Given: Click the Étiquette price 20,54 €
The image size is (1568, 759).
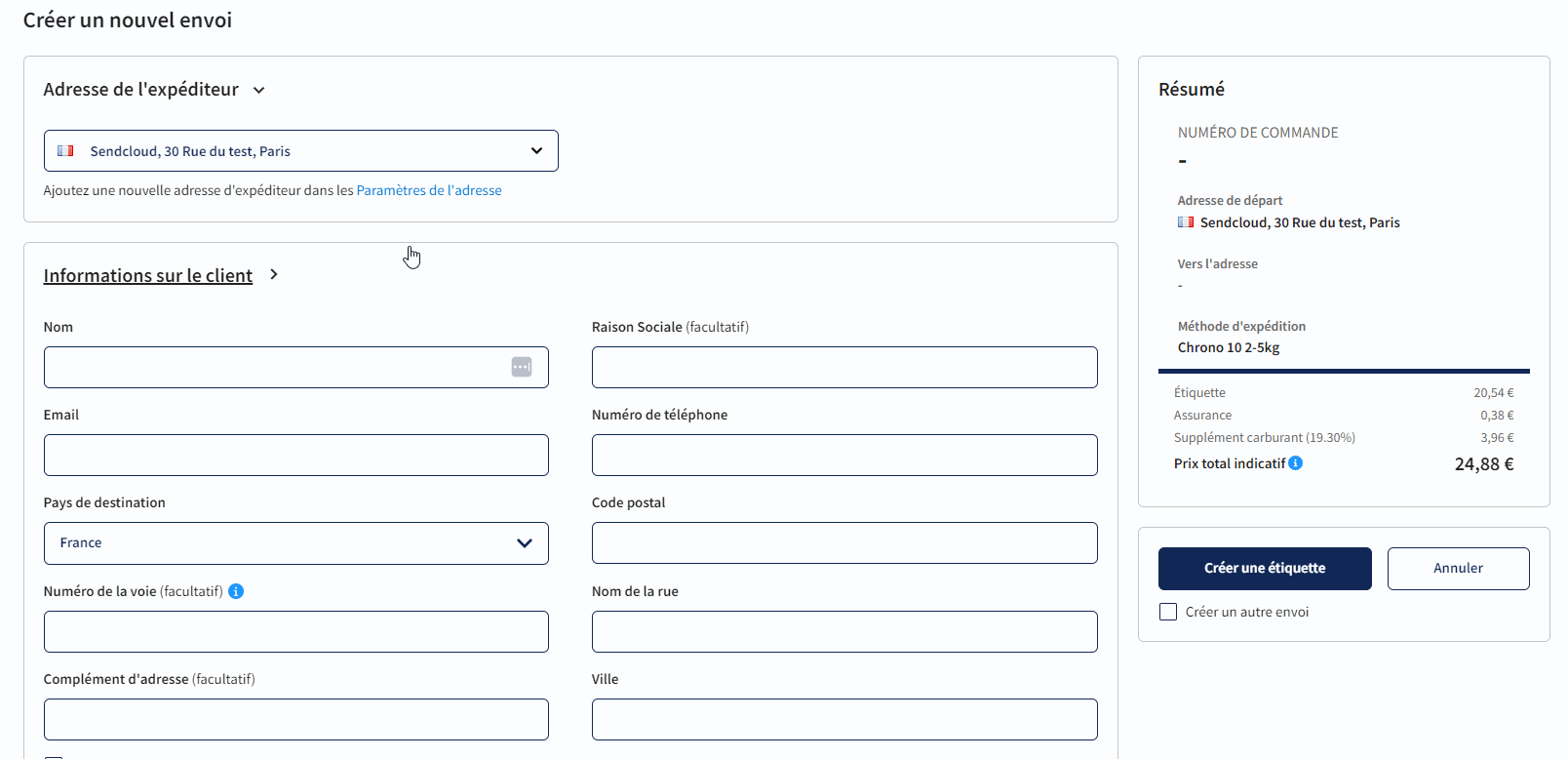Looking at the screenshot, I should click(1494, 393).
